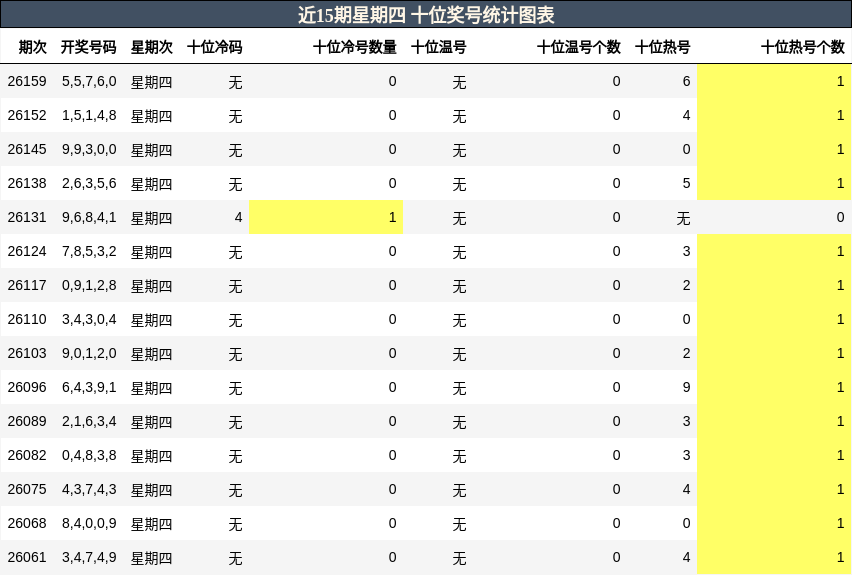Image resolution: width=852 pixels, height=575 pixels.
Task: Select the 十位温号个数 column header
Action: 579,47
